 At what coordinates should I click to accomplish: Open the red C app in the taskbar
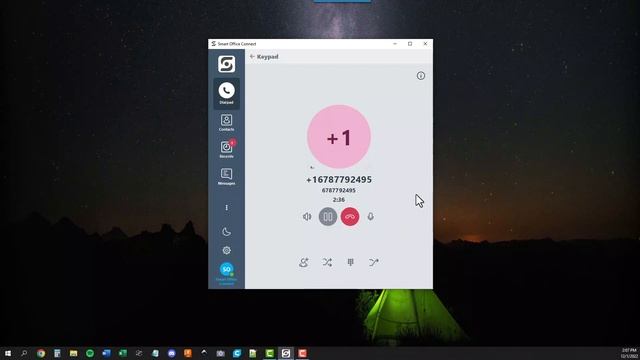(302, 353)
